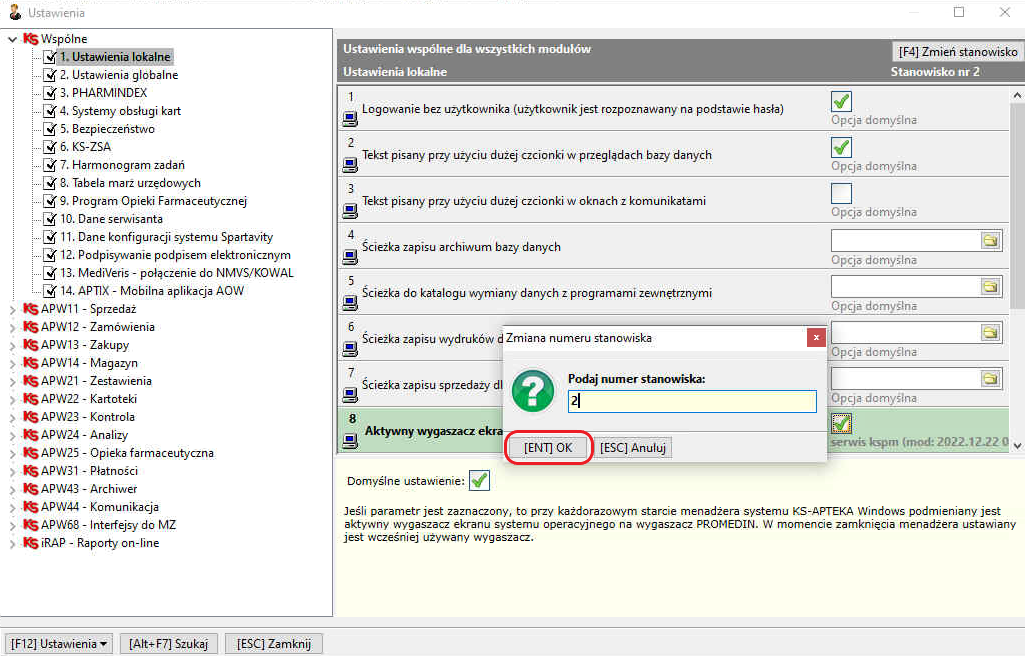Toggle Logowanie bez użytkownika checkbox
The image size is (1025, 656).
click(x=841, y=101)
